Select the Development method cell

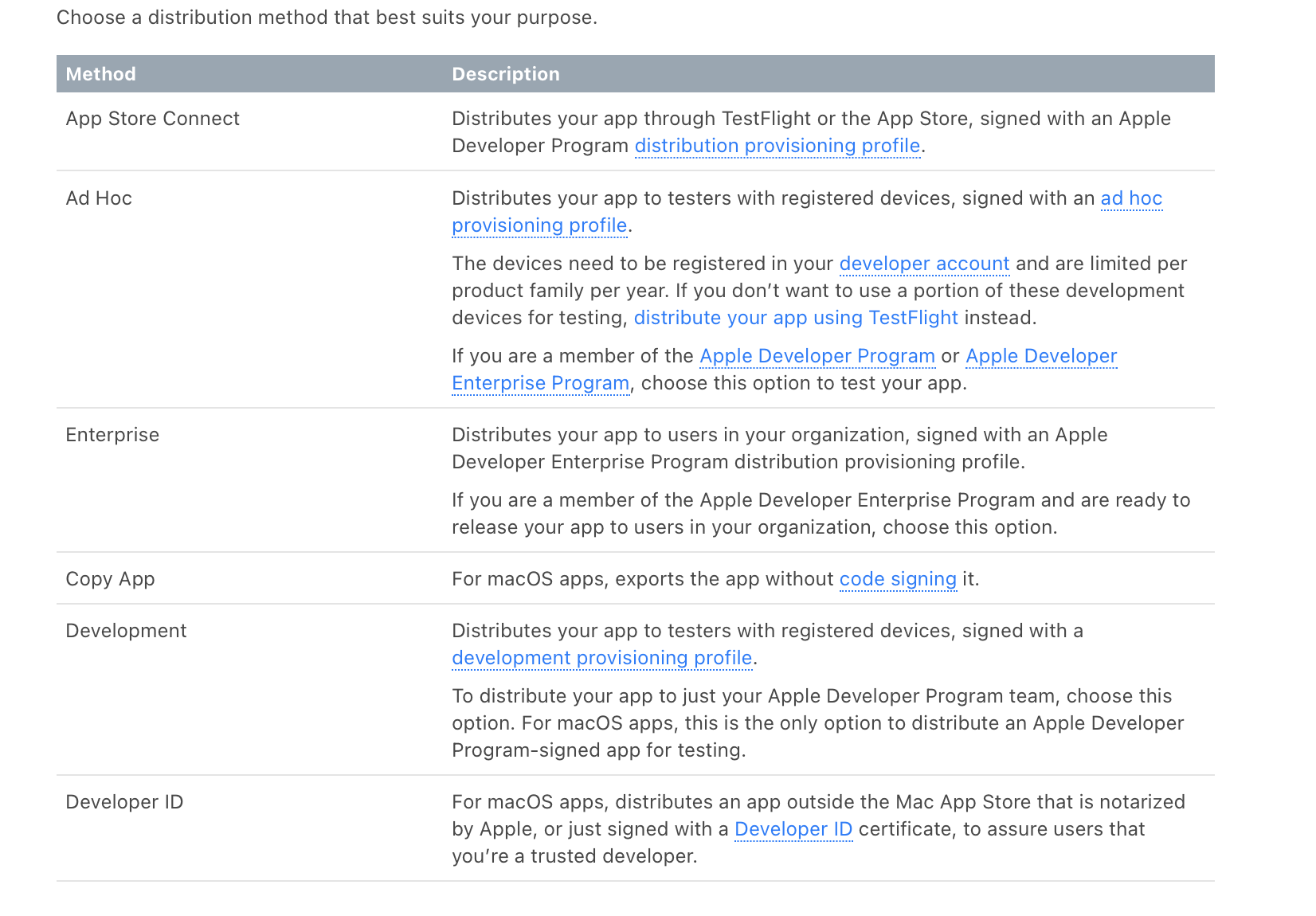tap(126, 631)
